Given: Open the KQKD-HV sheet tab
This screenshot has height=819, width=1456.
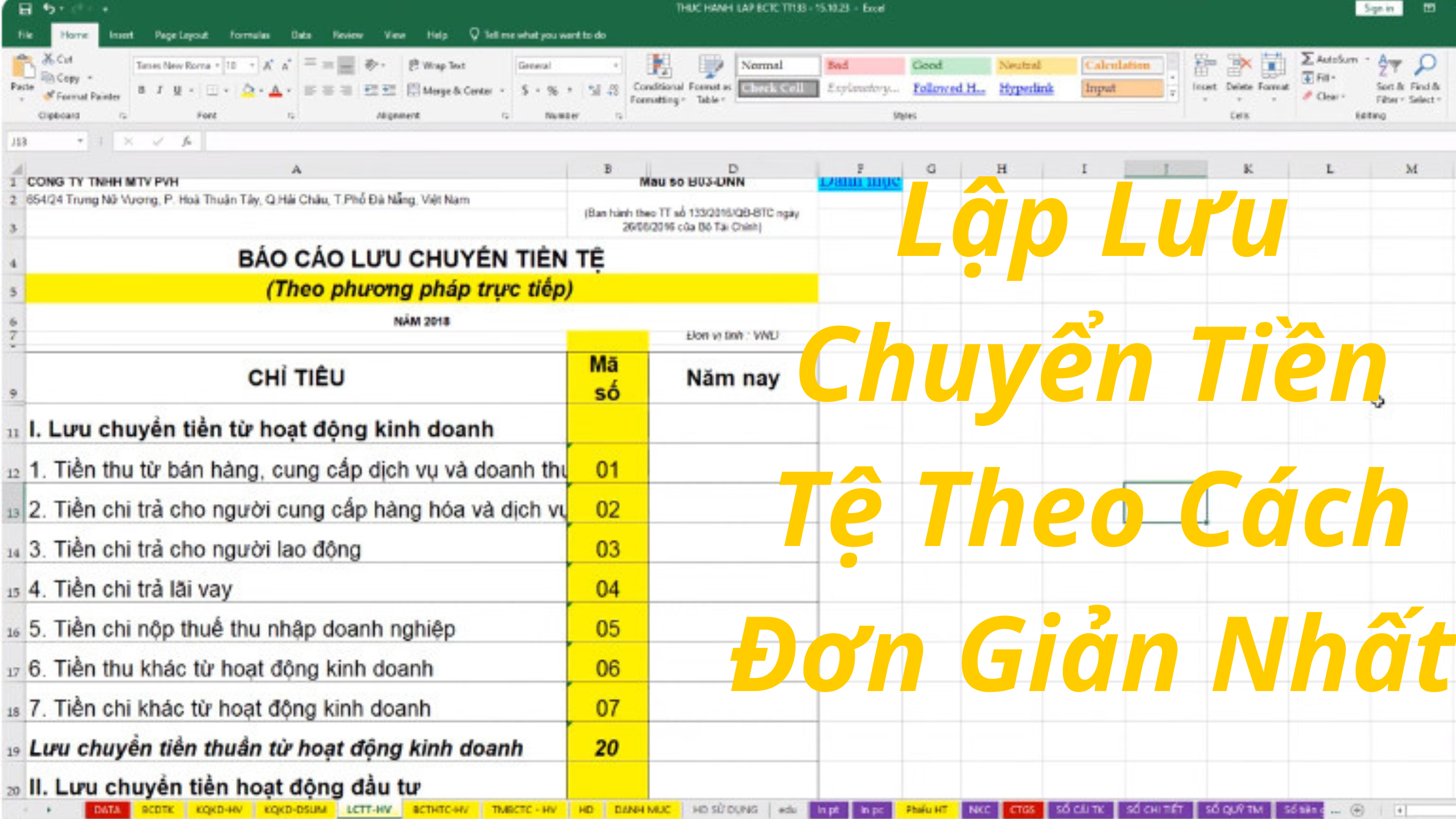Looking at the screenshot, I should click(x=219, y=809).
